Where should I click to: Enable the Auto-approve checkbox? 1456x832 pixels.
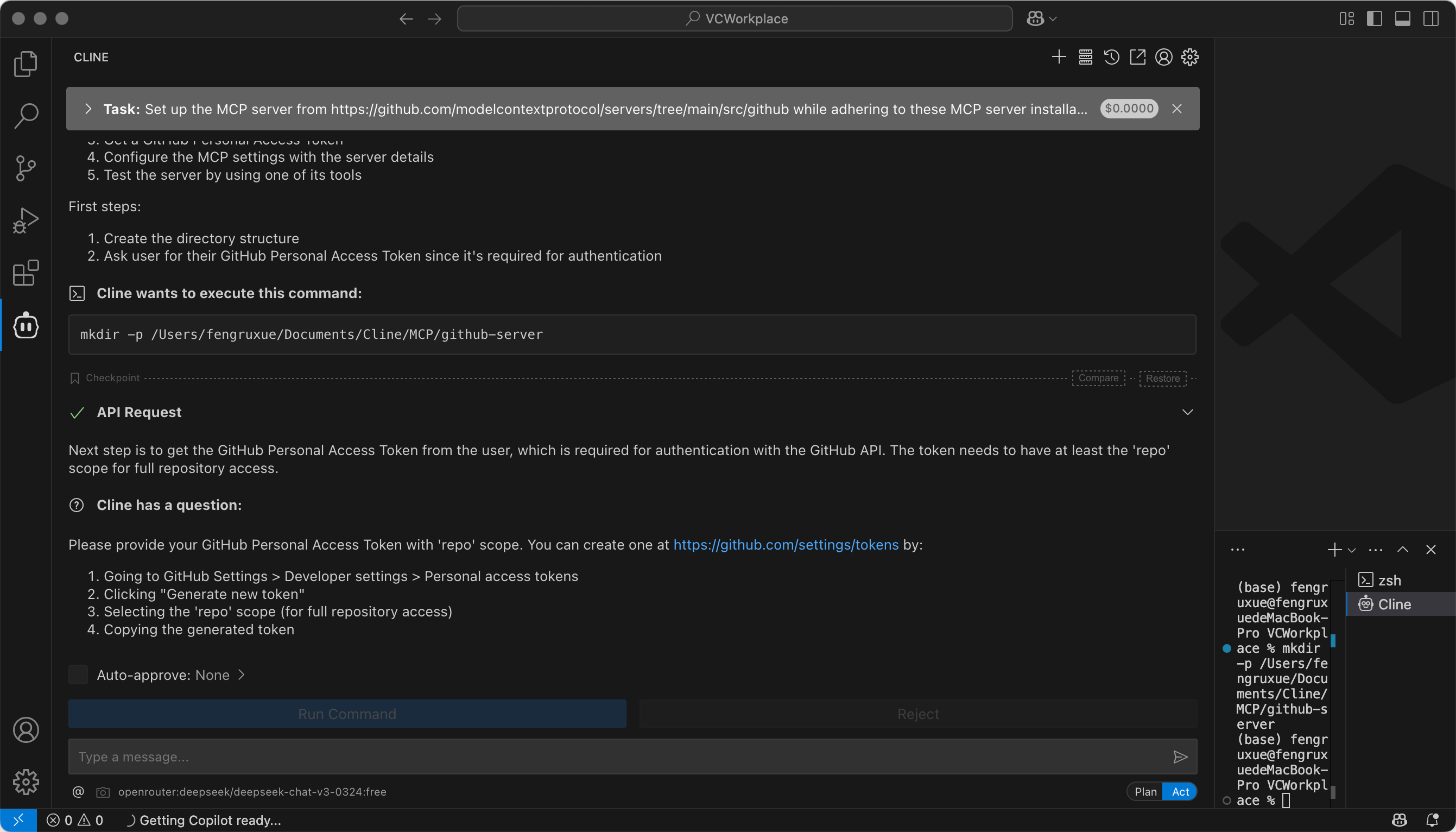(78, 675)
